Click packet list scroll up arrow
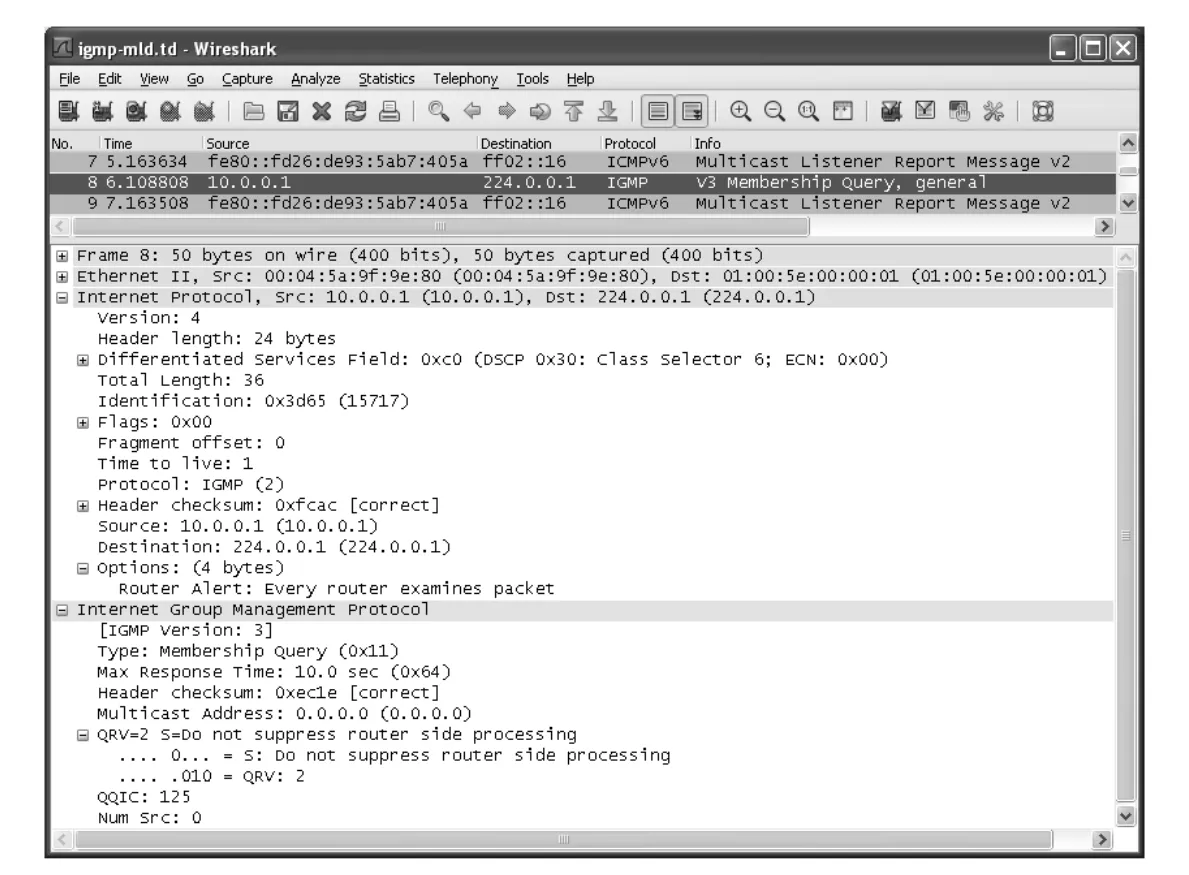This screenshot has width=1189, height=875. [1128, 143]
